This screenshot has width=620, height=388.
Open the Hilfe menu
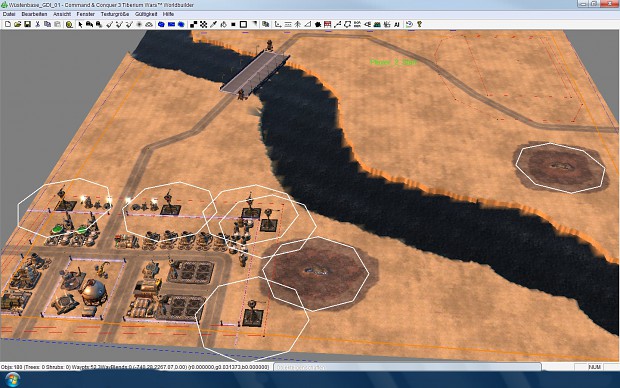click(x=168, y=14)
